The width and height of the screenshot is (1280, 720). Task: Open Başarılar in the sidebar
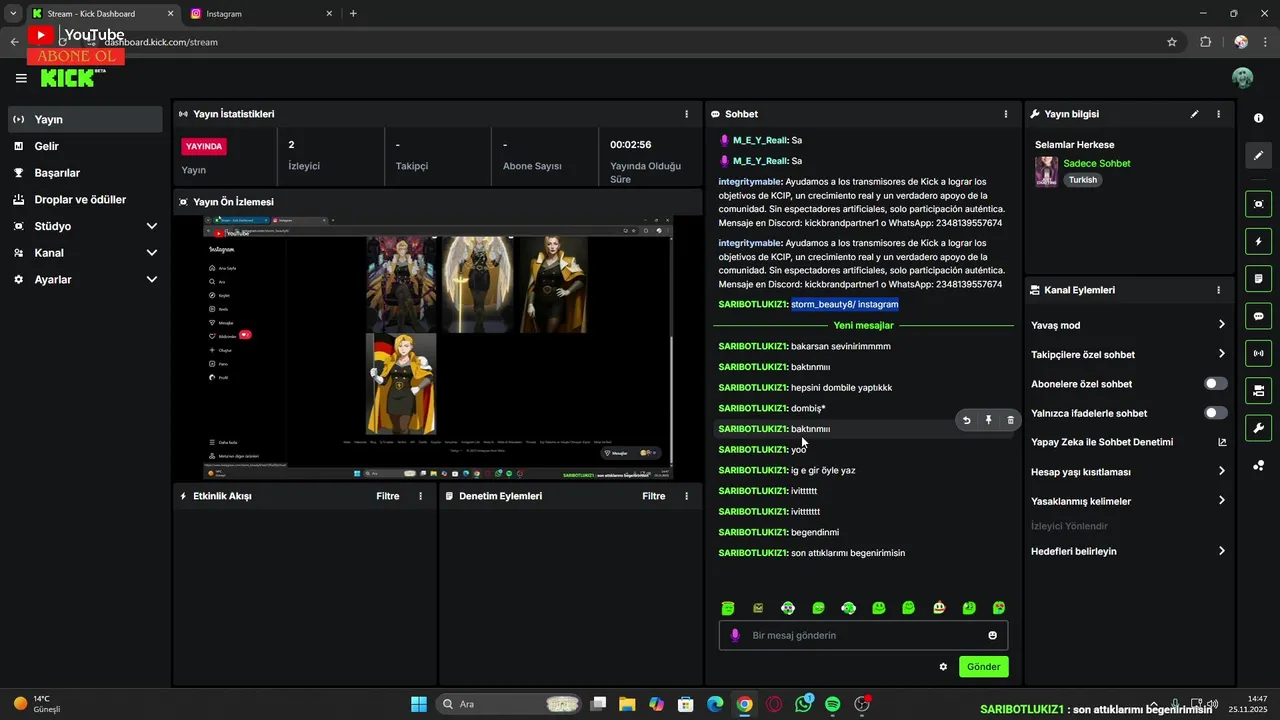click(x=85, y=173)
